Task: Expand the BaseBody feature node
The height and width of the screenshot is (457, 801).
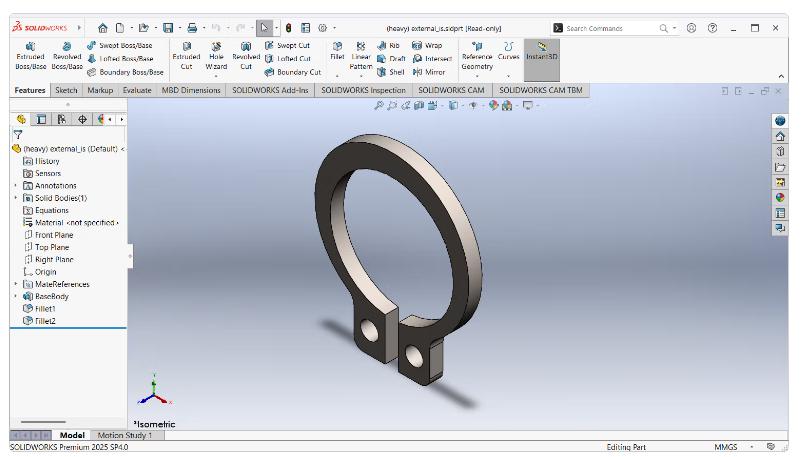Action: [x=15, y=296]
